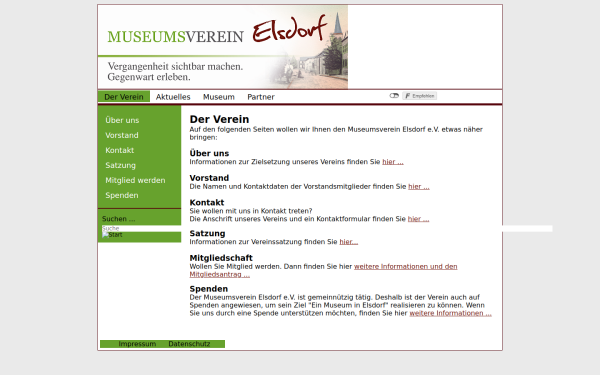Image resolution: width=600 pixels, height=375 pixels.
Task: Open Mitglied werden in the sidebar
Action: [135, 180]
